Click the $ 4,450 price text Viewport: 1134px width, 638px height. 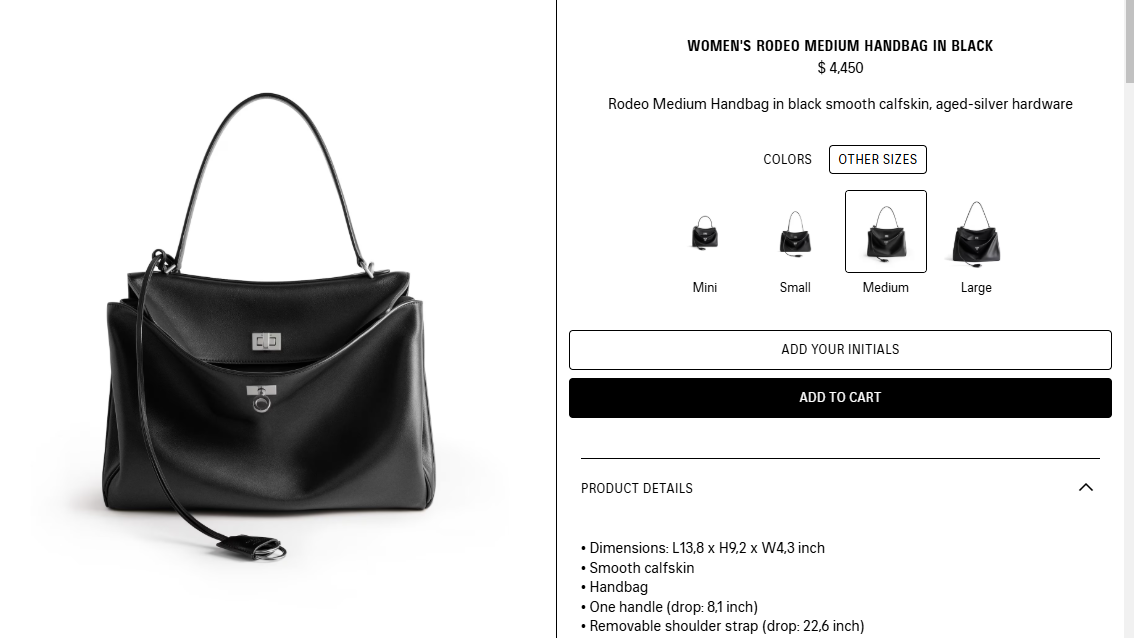pyautogui.click(x=840, y=68)
